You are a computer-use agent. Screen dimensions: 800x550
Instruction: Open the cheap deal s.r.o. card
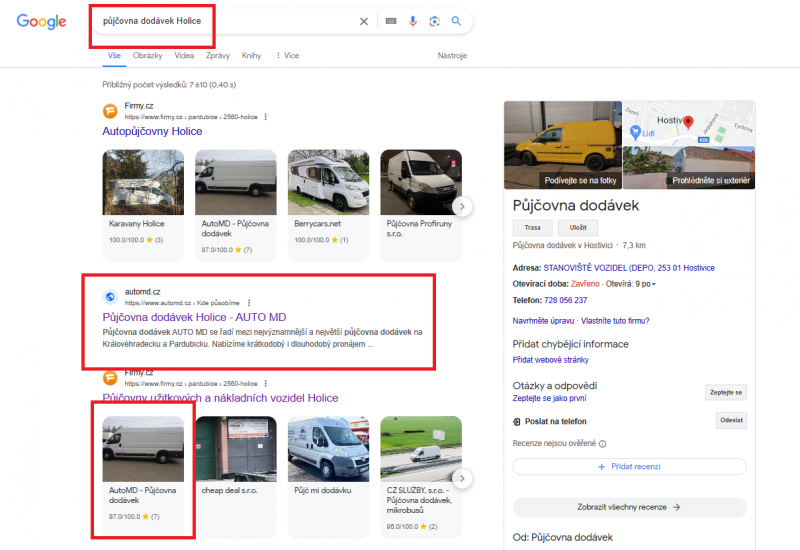[x=236, y=477]
